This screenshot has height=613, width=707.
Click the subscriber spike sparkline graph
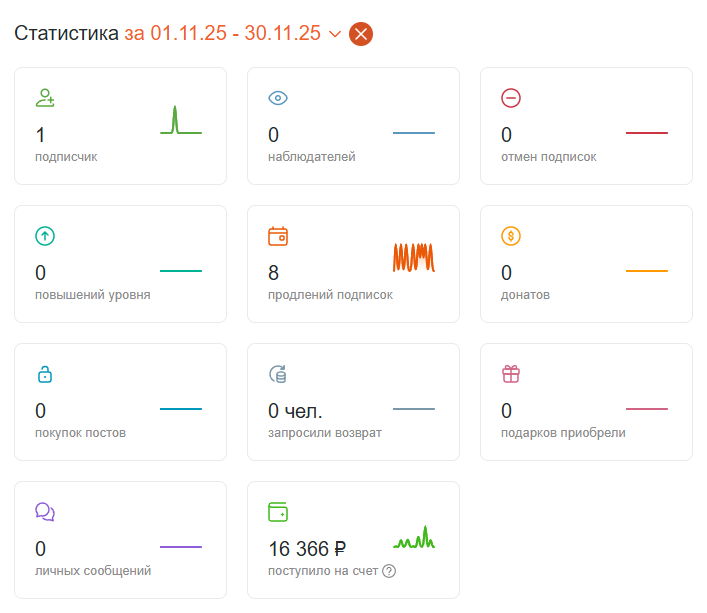pyautogui.click(x=181, y=120)
